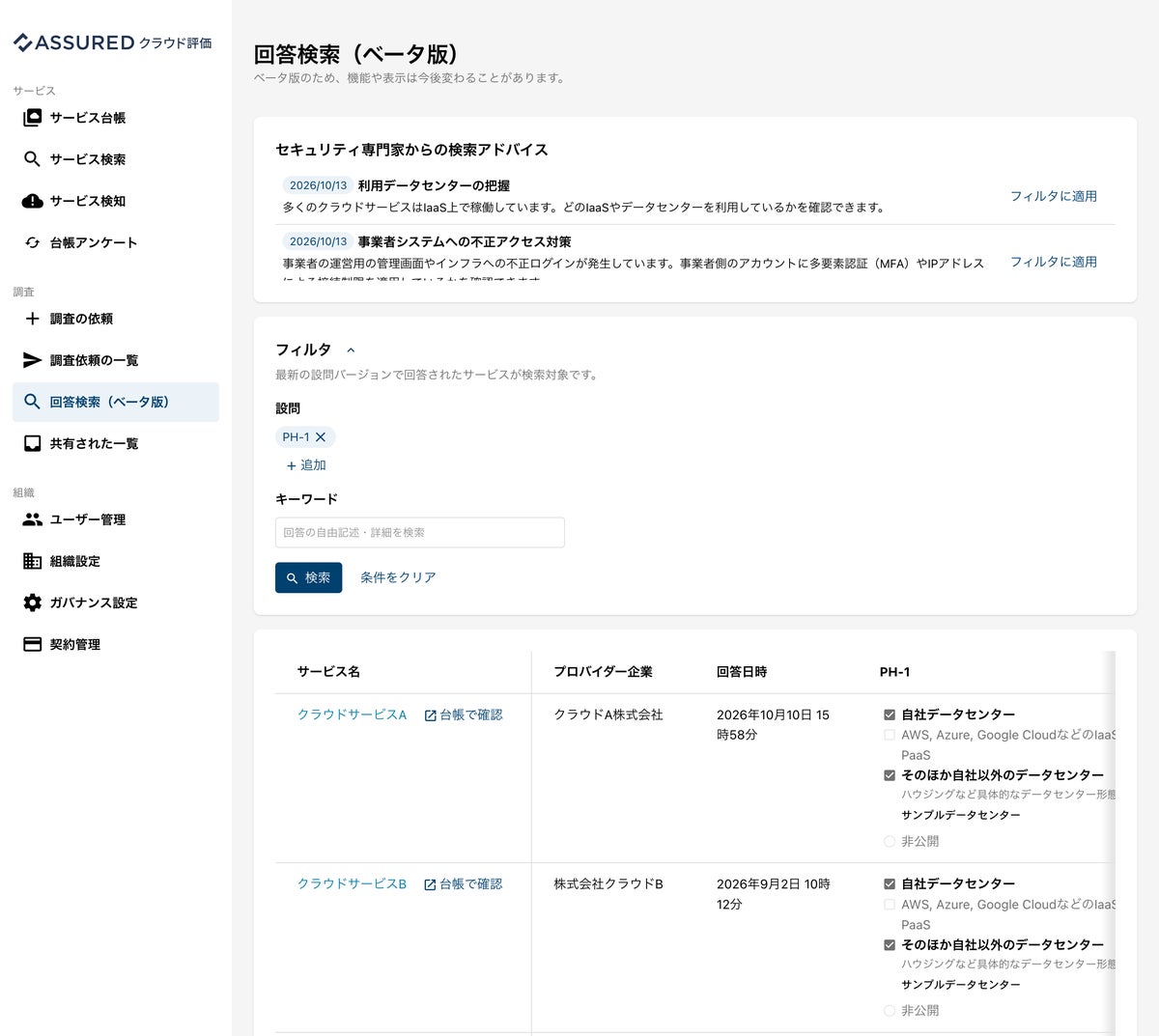Click the 台帳アンケート sync icon

pyautogui.click(x=33, y=242)
